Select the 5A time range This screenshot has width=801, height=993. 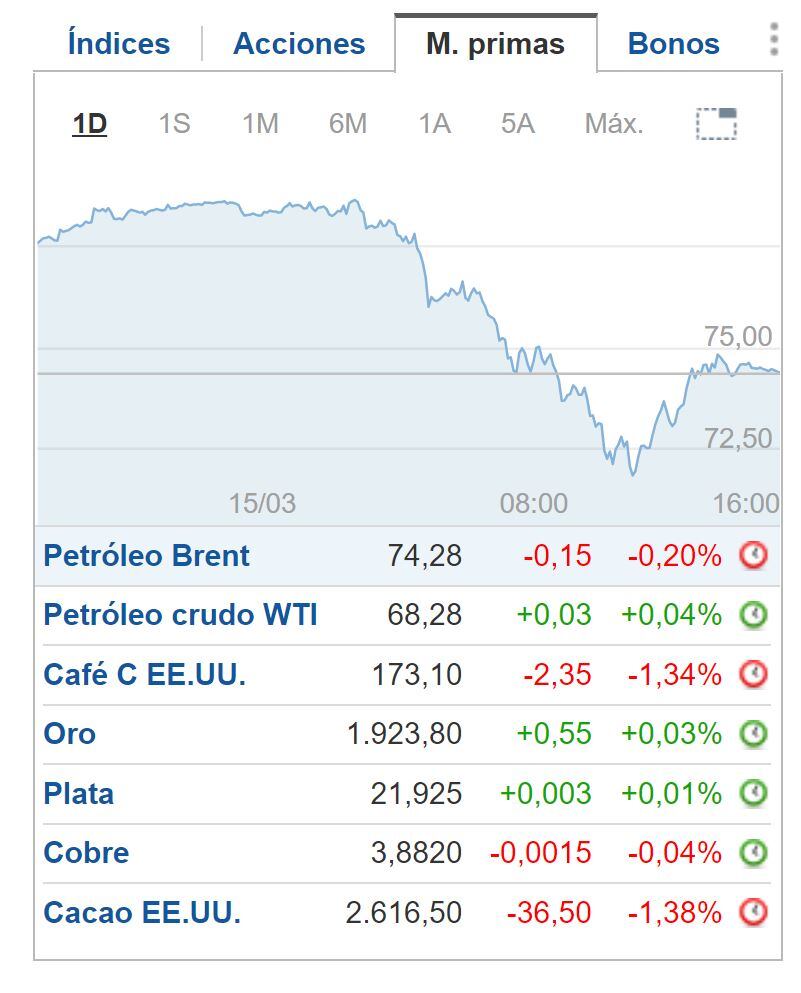tap(518, 123)
